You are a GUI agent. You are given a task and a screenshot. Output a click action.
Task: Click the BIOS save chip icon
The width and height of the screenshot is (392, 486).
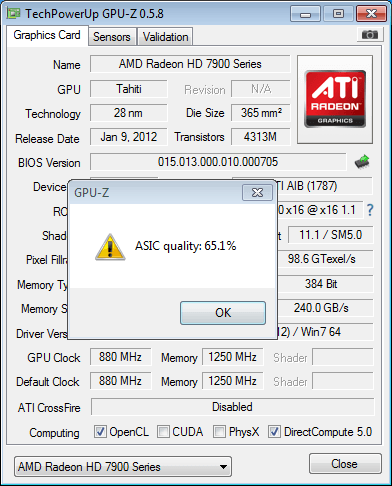[362, 162]
